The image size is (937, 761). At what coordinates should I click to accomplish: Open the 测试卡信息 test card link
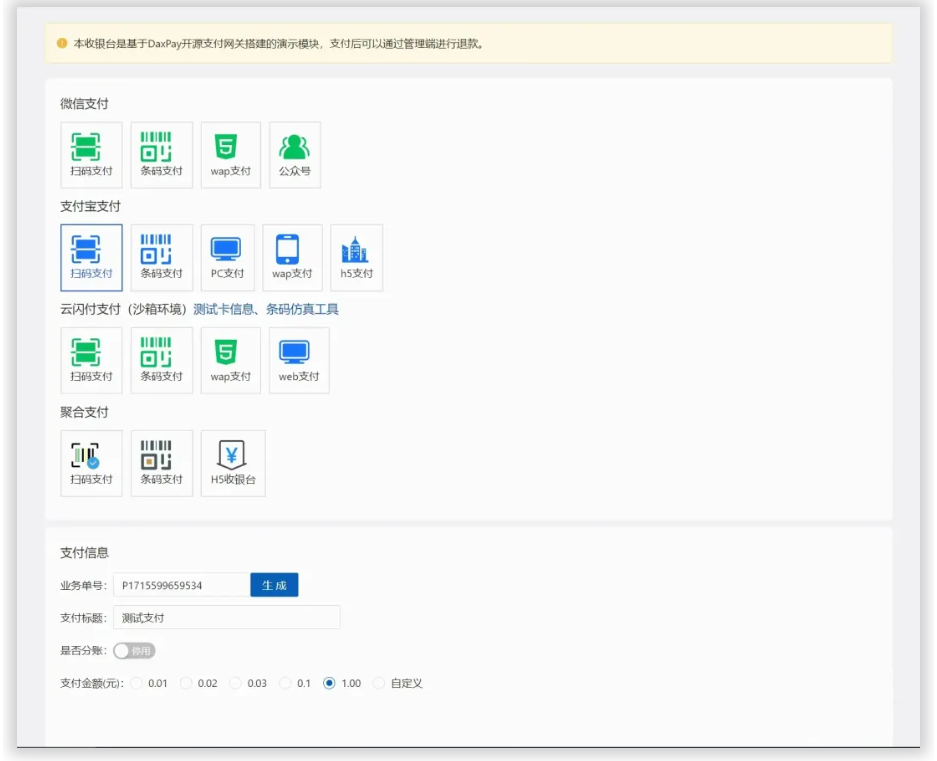(x=225, y=310)
